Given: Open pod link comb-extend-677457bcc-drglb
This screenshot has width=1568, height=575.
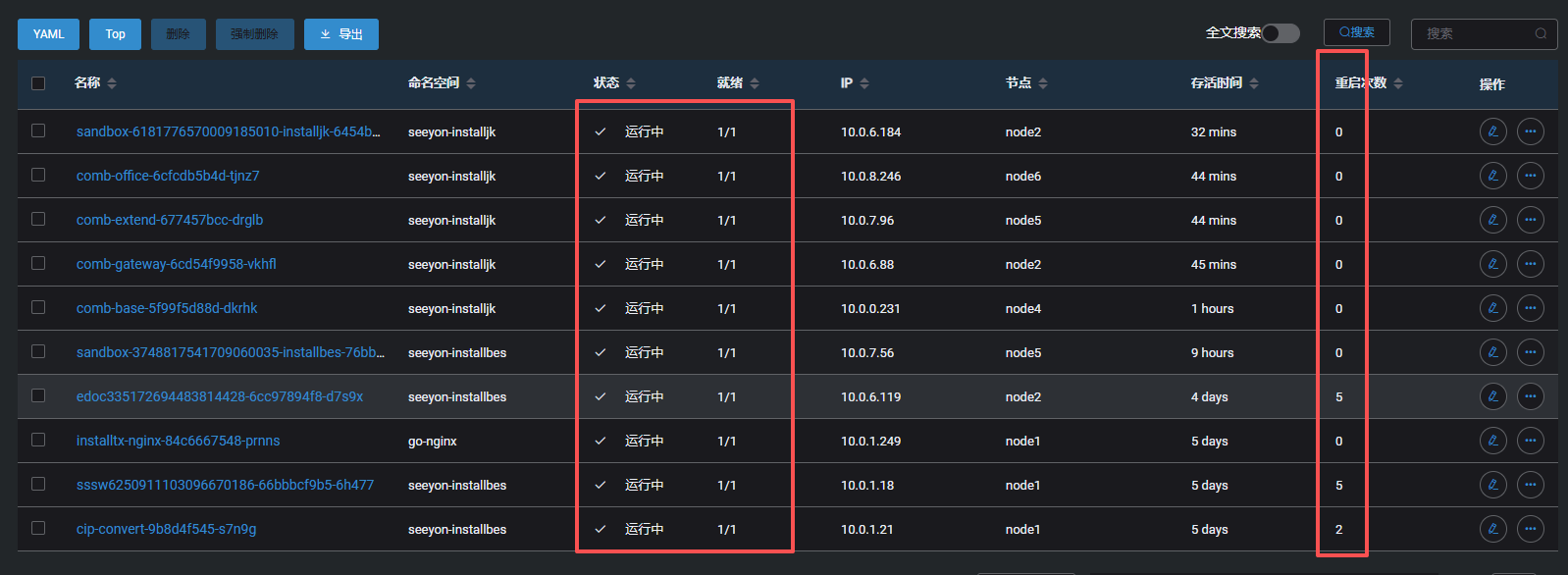Looking at the screenshot, I should (x=170, y=220).
